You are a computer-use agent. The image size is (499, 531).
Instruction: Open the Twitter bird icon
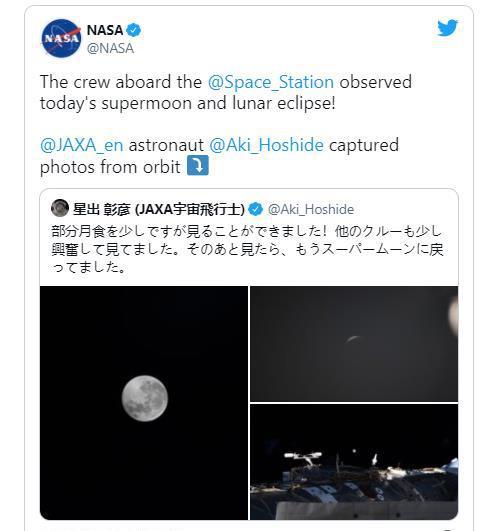pyautogui.click(x=447, y=28)
